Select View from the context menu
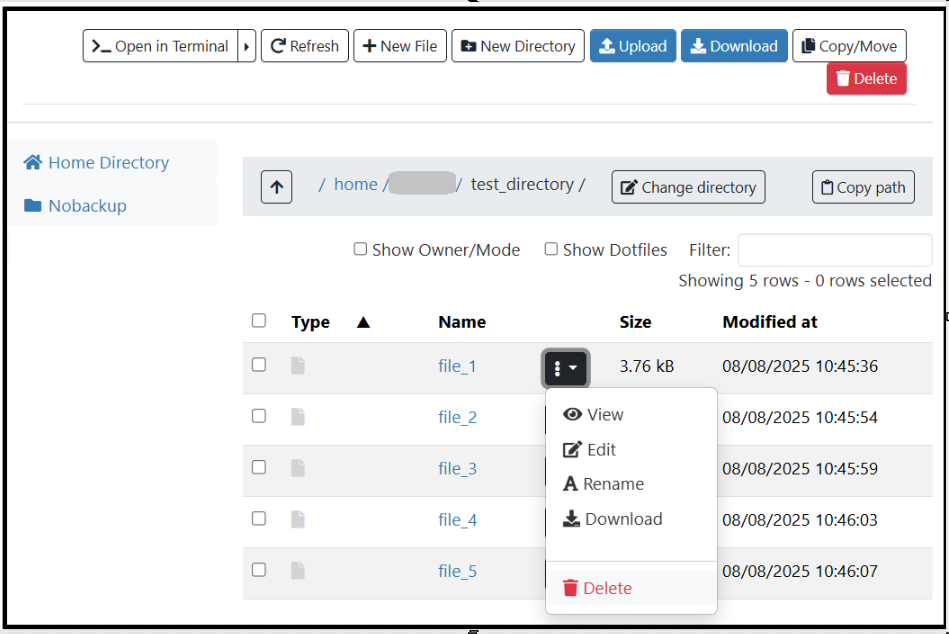 pos(594,414)
